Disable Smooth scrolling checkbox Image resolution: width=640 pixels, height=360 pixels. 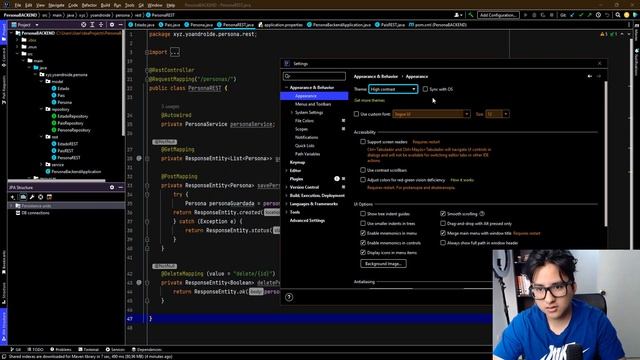(443, 213)
